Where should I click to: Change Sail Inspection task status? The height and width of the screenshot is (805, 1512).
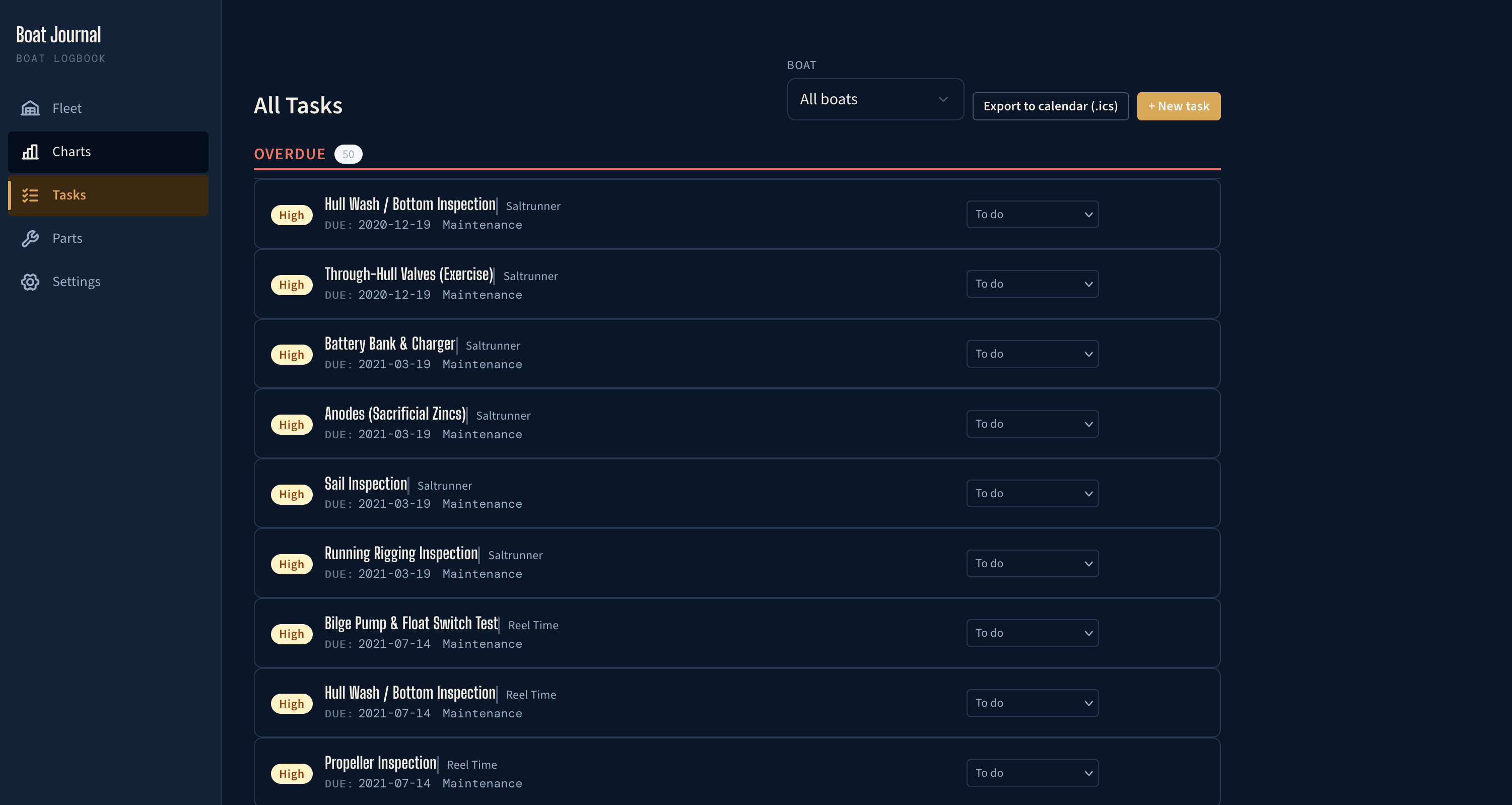point(1033,493)
